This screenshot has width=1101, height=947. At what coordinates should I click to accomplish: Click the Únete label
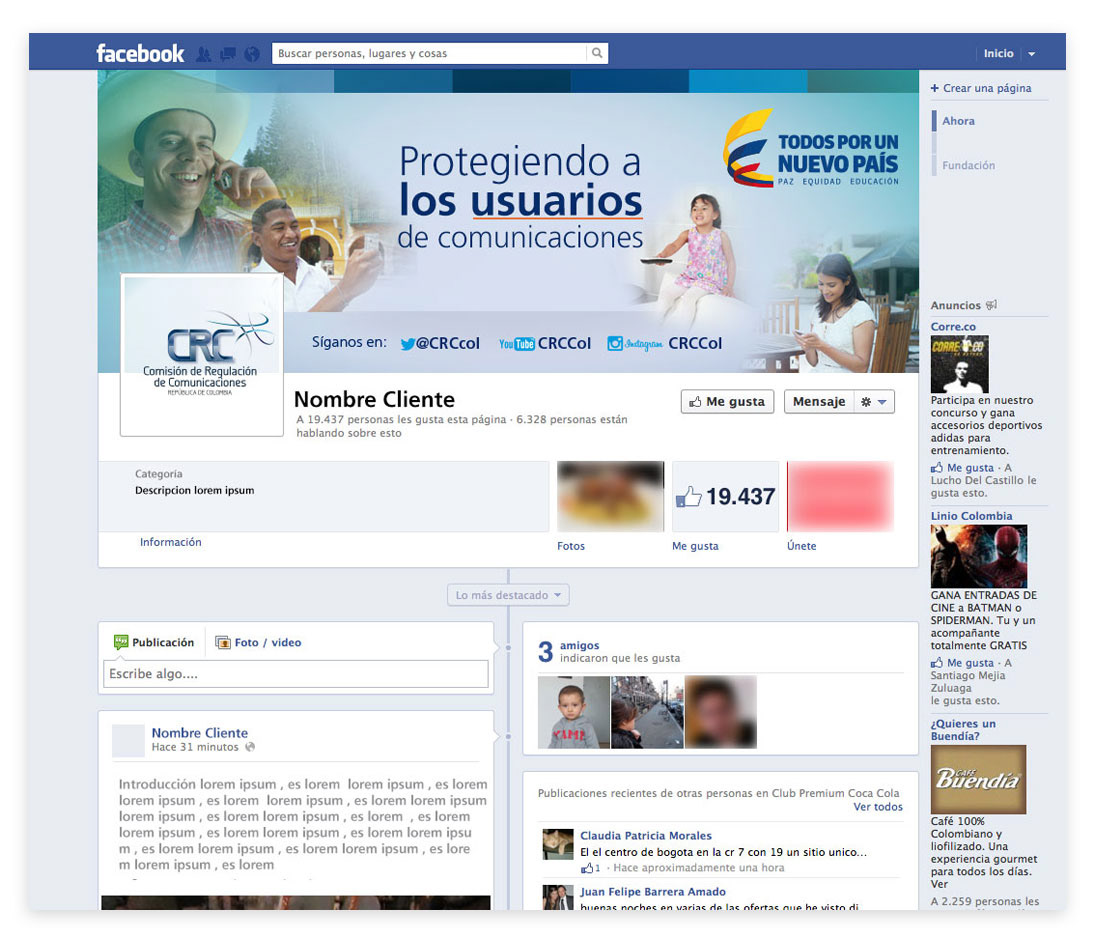coord(801,546)
